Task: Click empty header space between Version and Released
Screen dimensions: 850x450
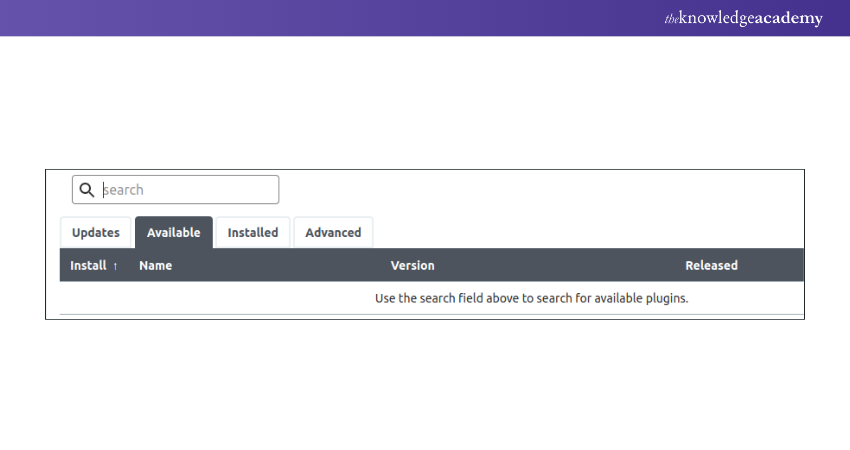Action: coord(560,266)
